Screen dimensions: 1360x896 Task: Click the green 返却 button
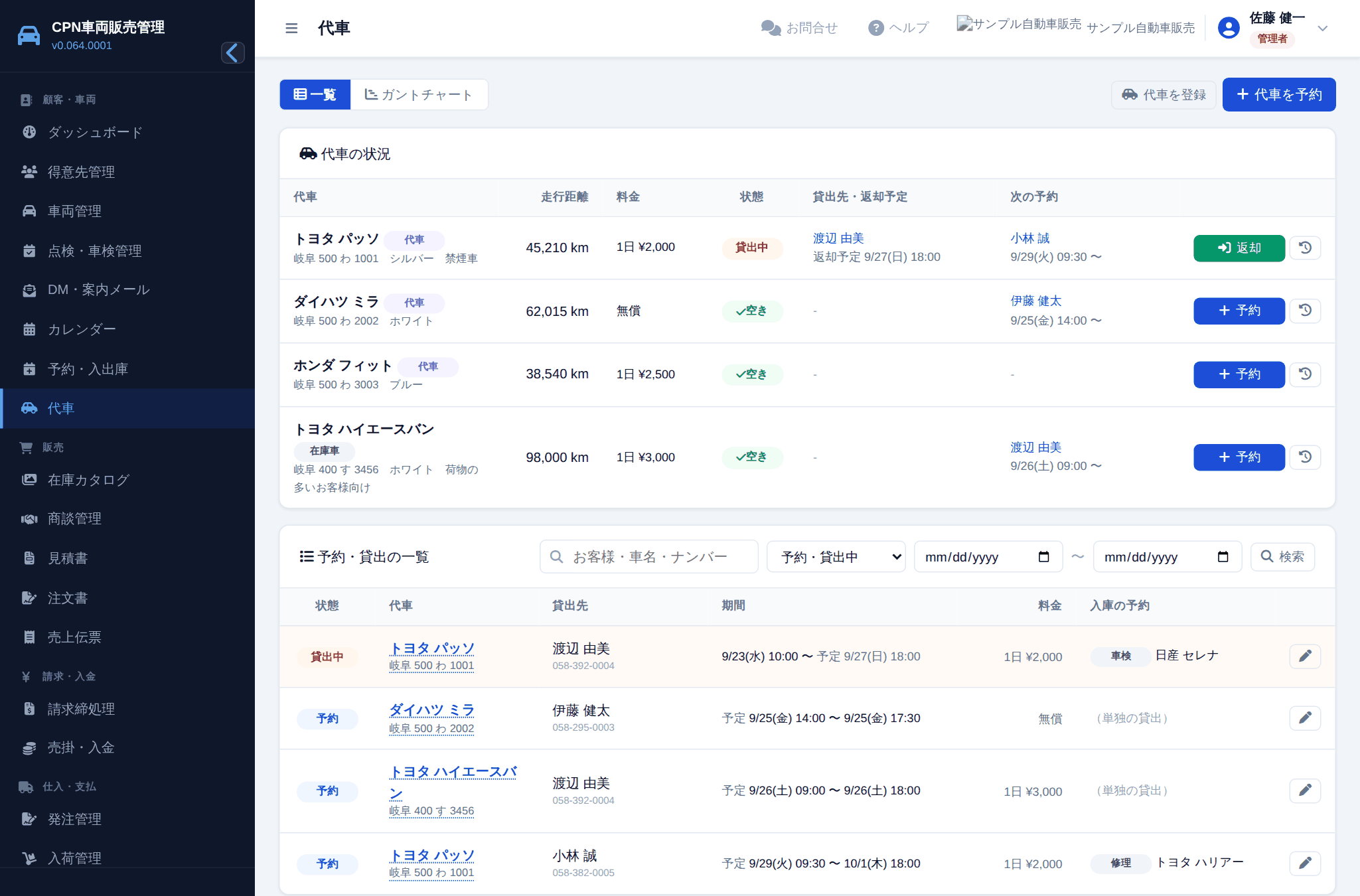[x=1239, y=248]
